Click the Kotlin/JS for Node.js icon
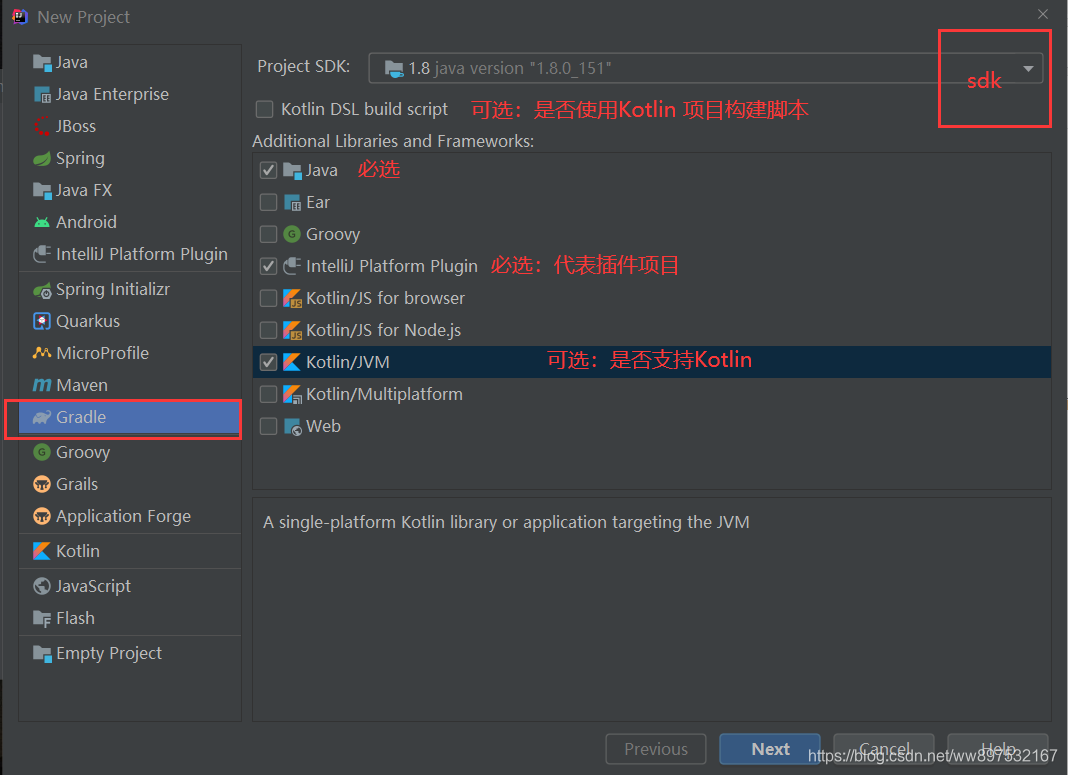 coord(292,330)
